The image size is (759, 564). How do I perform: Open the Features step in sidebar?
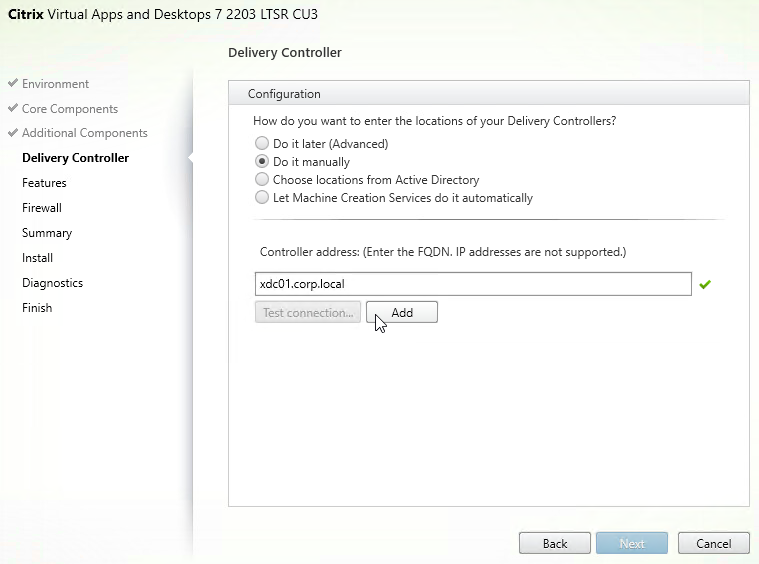[x=44, y=183]
